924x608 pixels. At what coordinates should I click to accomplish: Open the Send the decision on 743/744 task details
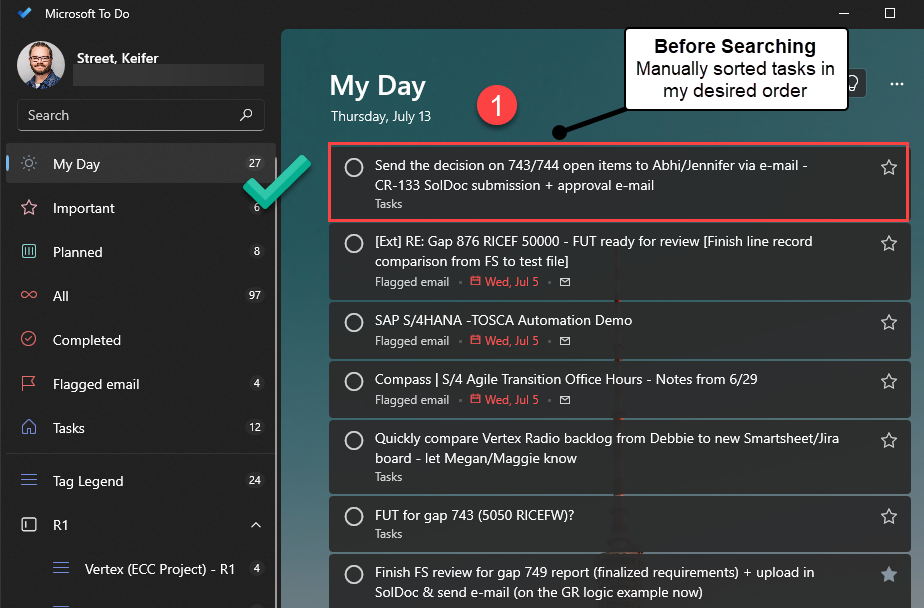pos(619,182)
